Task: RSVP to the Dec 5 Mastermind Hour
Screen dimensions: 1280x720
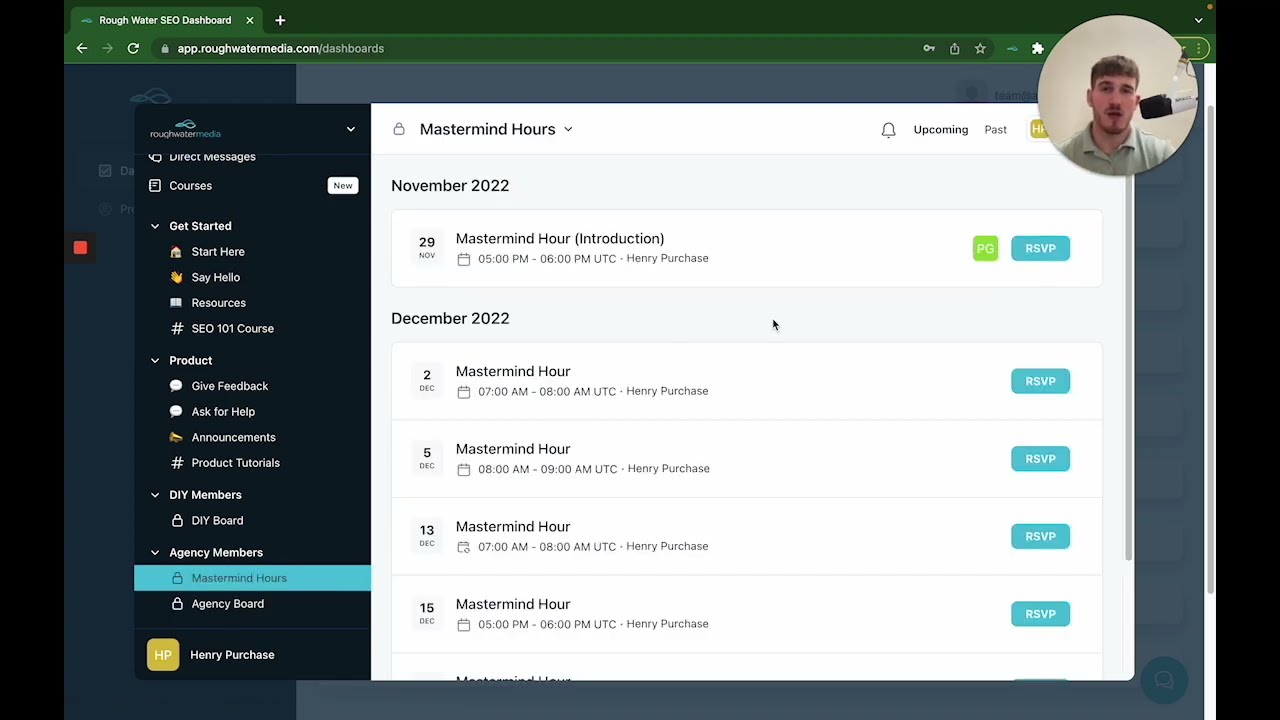Action: 1040,459
